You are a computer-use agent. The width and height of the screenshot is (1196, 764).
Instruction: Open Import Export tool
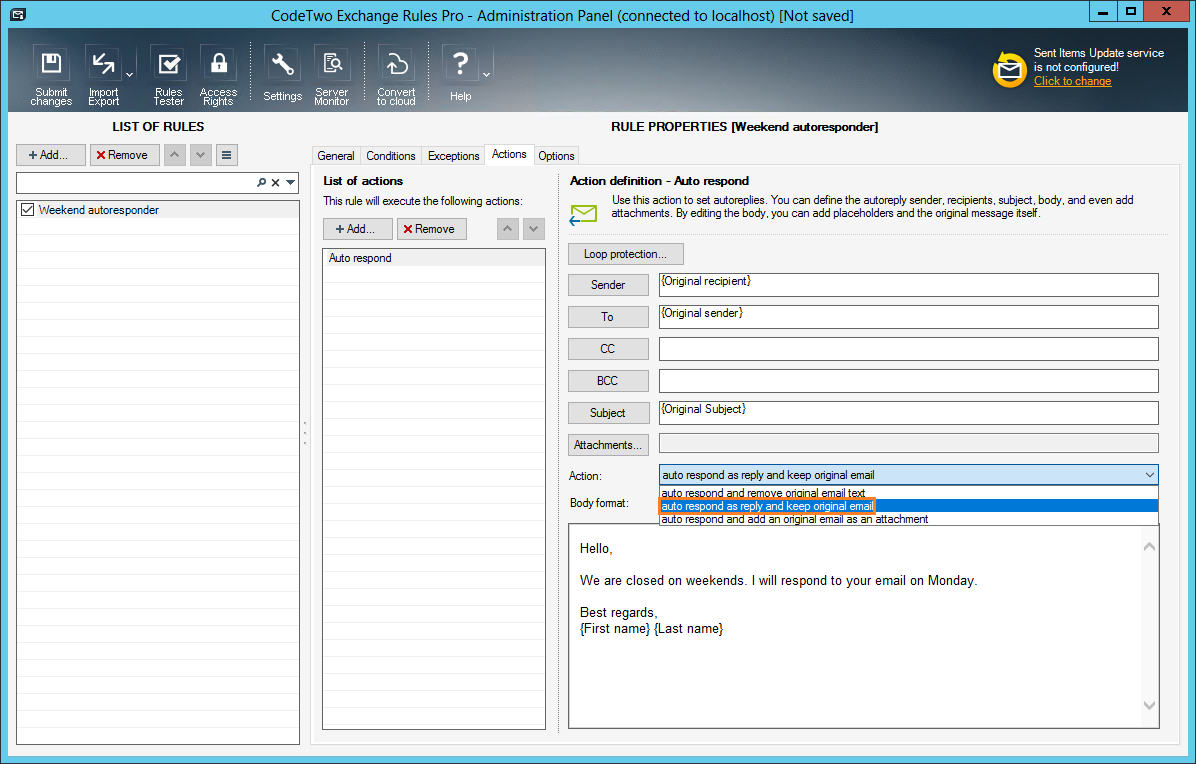(103, 75)
